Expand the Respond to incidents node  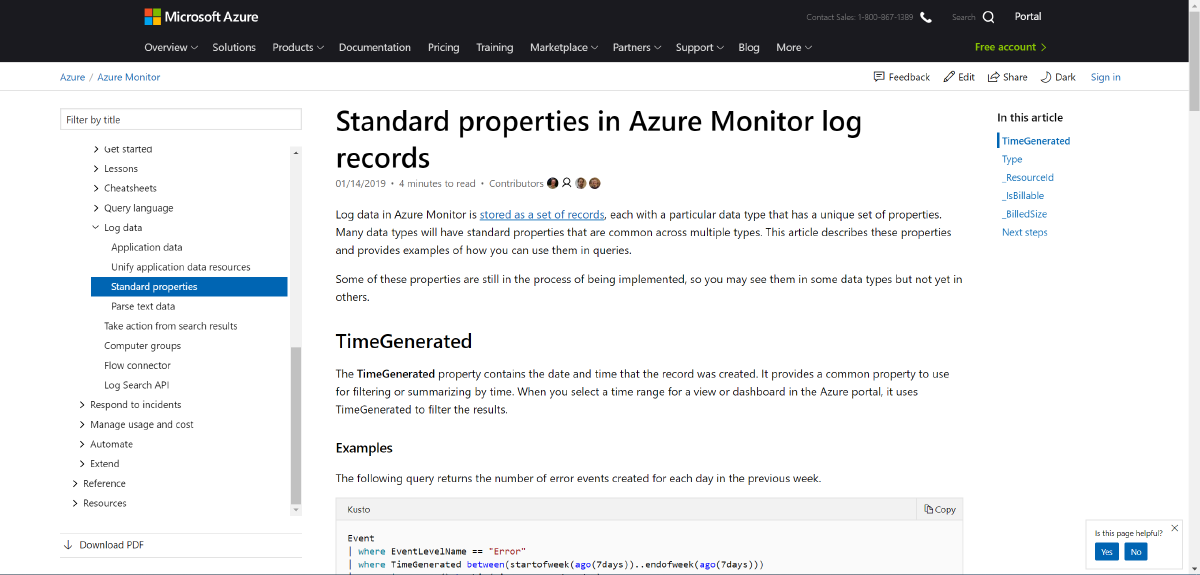click(x=82, y=405)
